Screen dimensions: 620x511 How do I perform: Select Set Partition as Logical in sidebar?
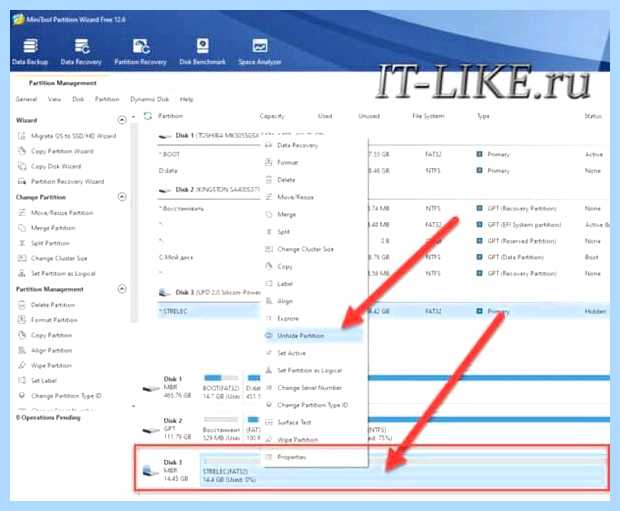[x=57, y=273]
